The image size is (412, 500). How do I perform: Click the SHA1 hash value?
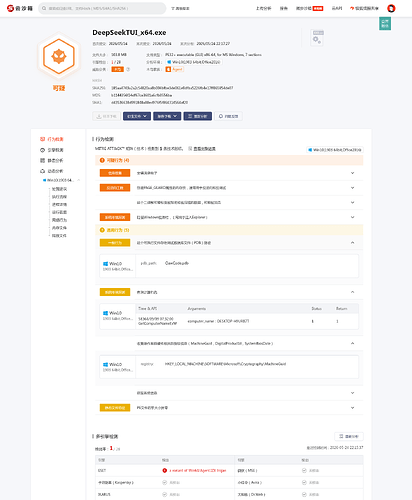coord(149,103)
